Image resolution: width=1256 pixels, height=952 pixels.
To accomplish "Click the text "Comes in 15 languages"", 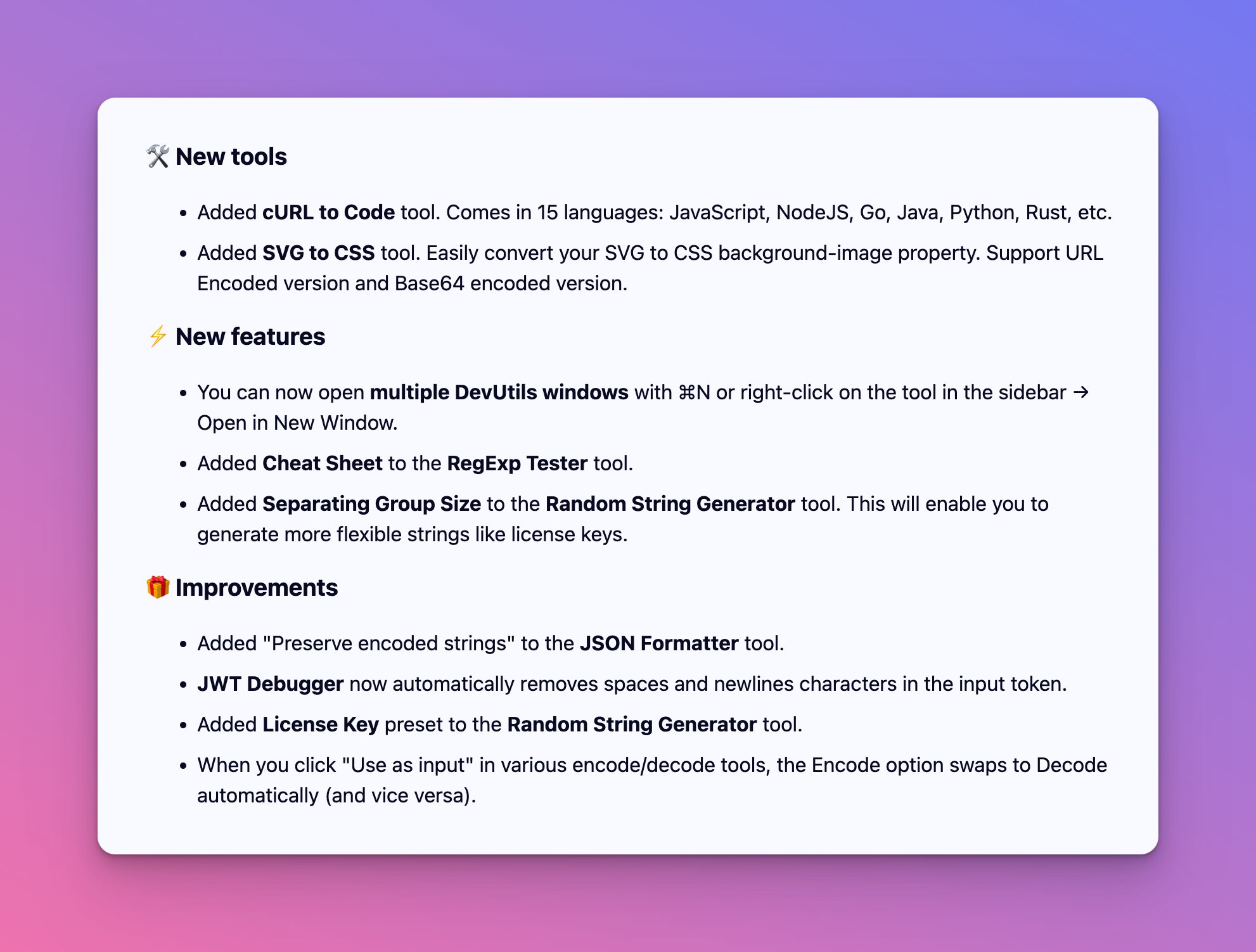I will point(554,212).
